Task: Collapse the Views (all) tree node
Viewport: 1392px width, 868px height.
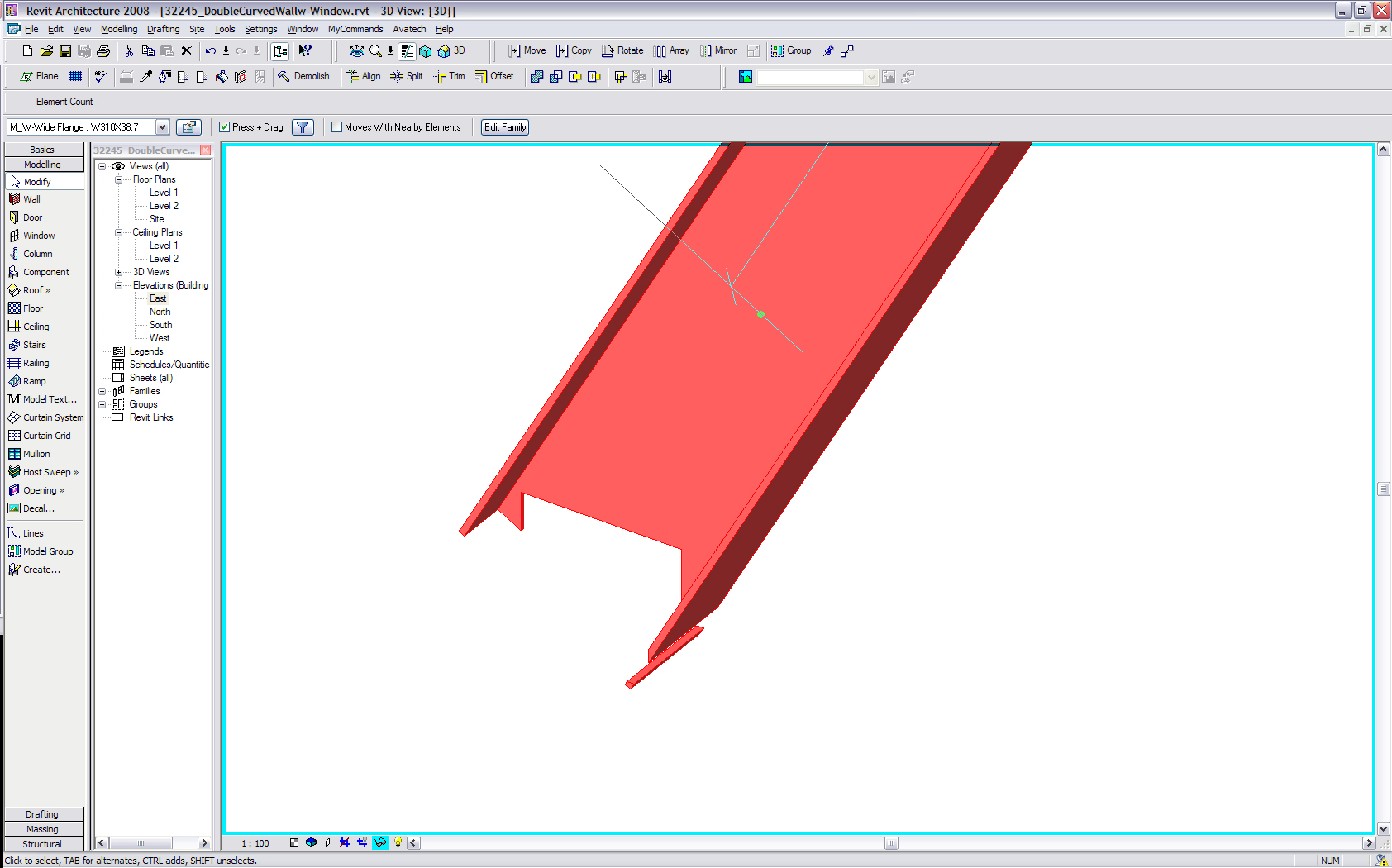Action: tap(102, 166)
